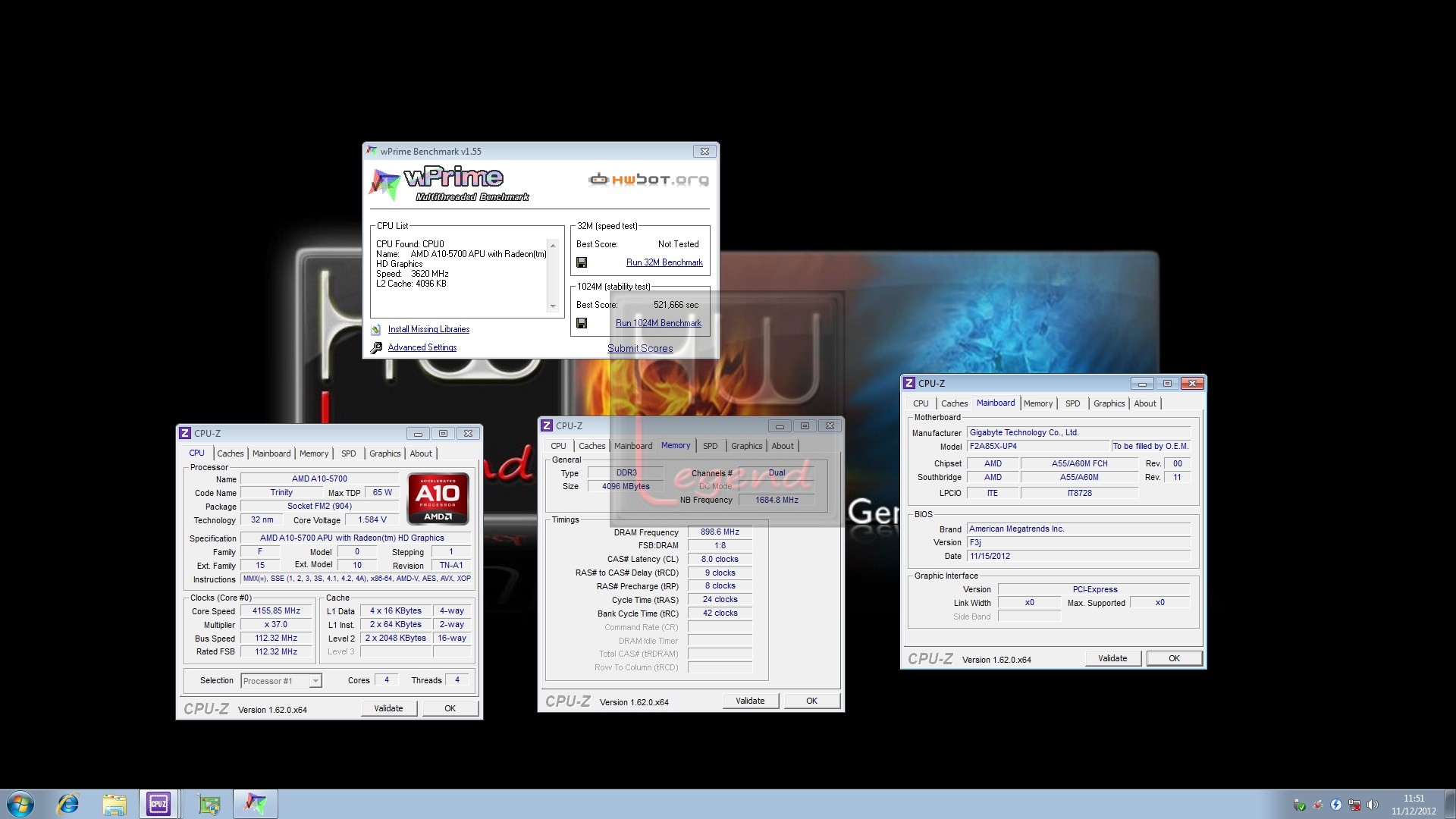Open the Processor #1 selection dropdown
Screen dimensions: 1456x819
pyautogui.click(x=315, y=681)
